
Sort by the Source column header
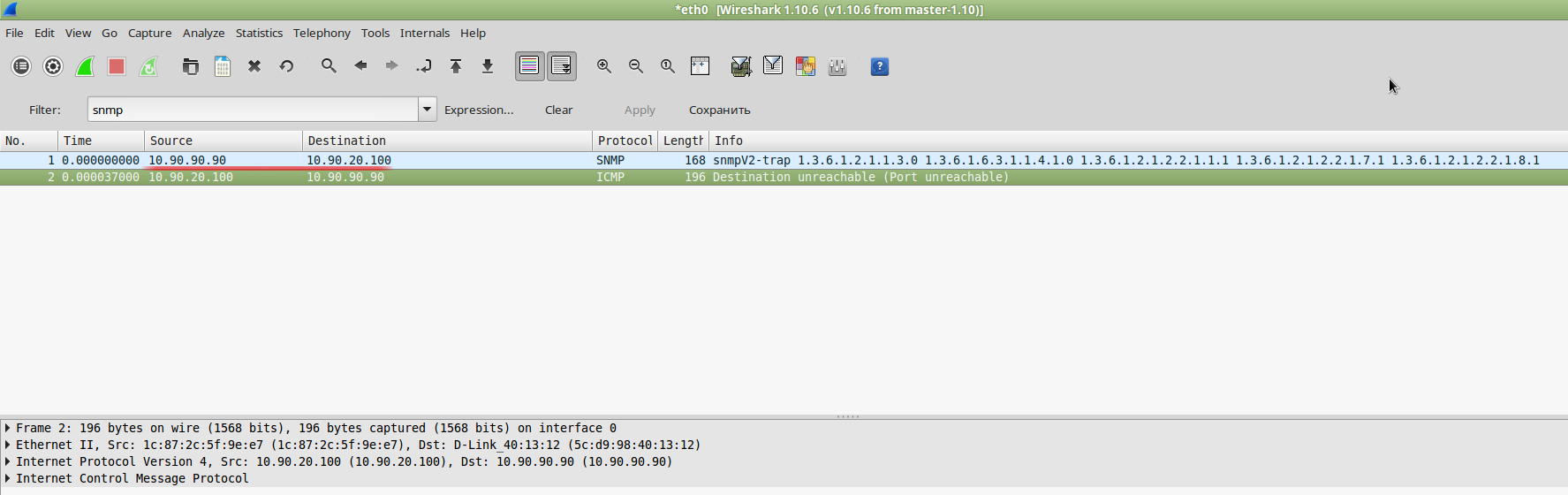223,141
